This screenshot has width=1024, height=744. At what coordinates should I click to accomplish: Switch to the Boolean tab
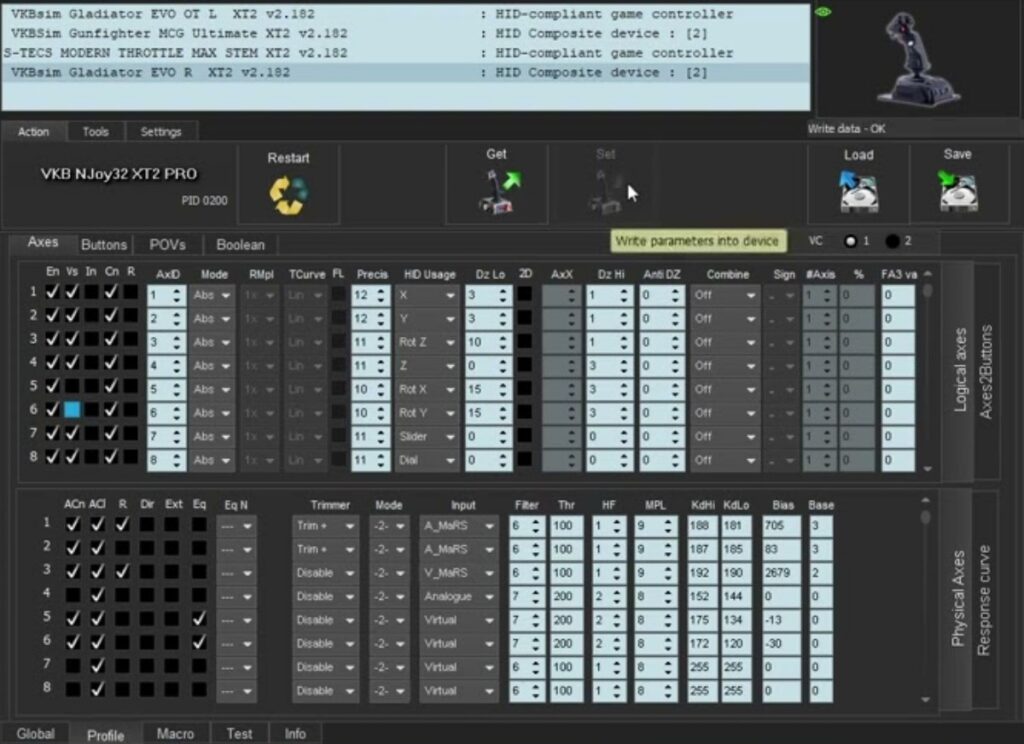240,244
